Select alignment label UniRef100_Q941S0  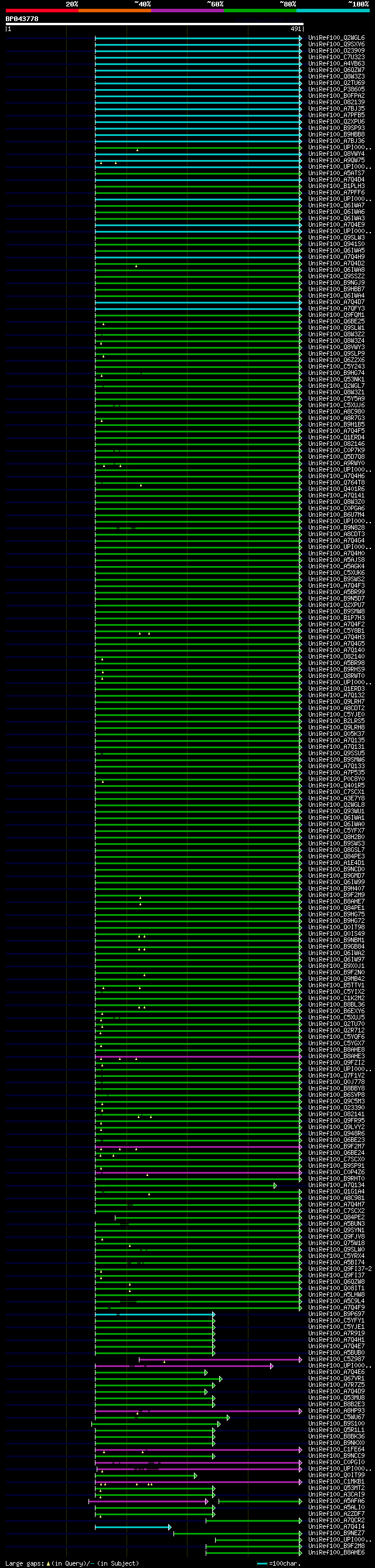click(337, 244)
